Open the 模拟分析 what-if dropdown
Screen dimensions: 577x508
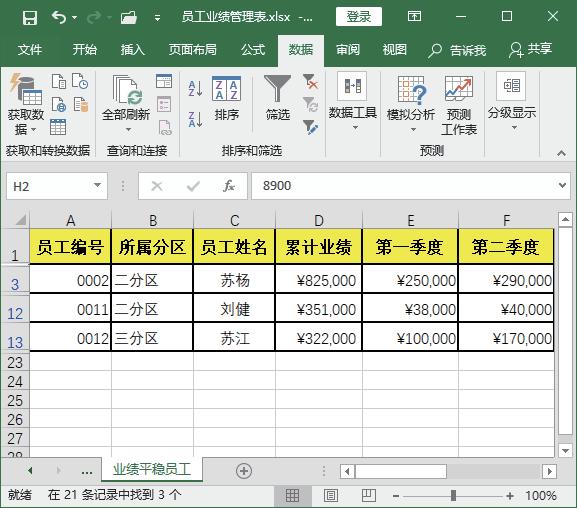click(x=411, y=104)
